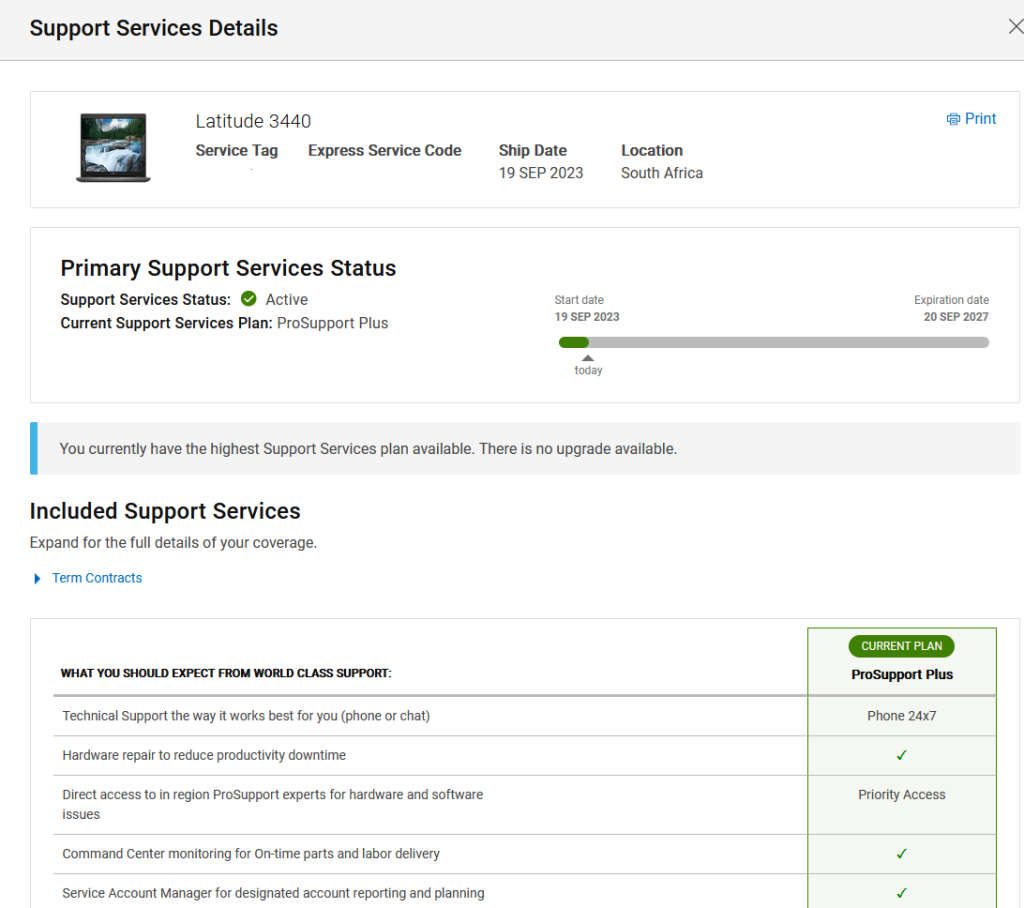1024x908 pixels.
Task: Click the ProSupport Plus column header
Action: coord(901,675)
